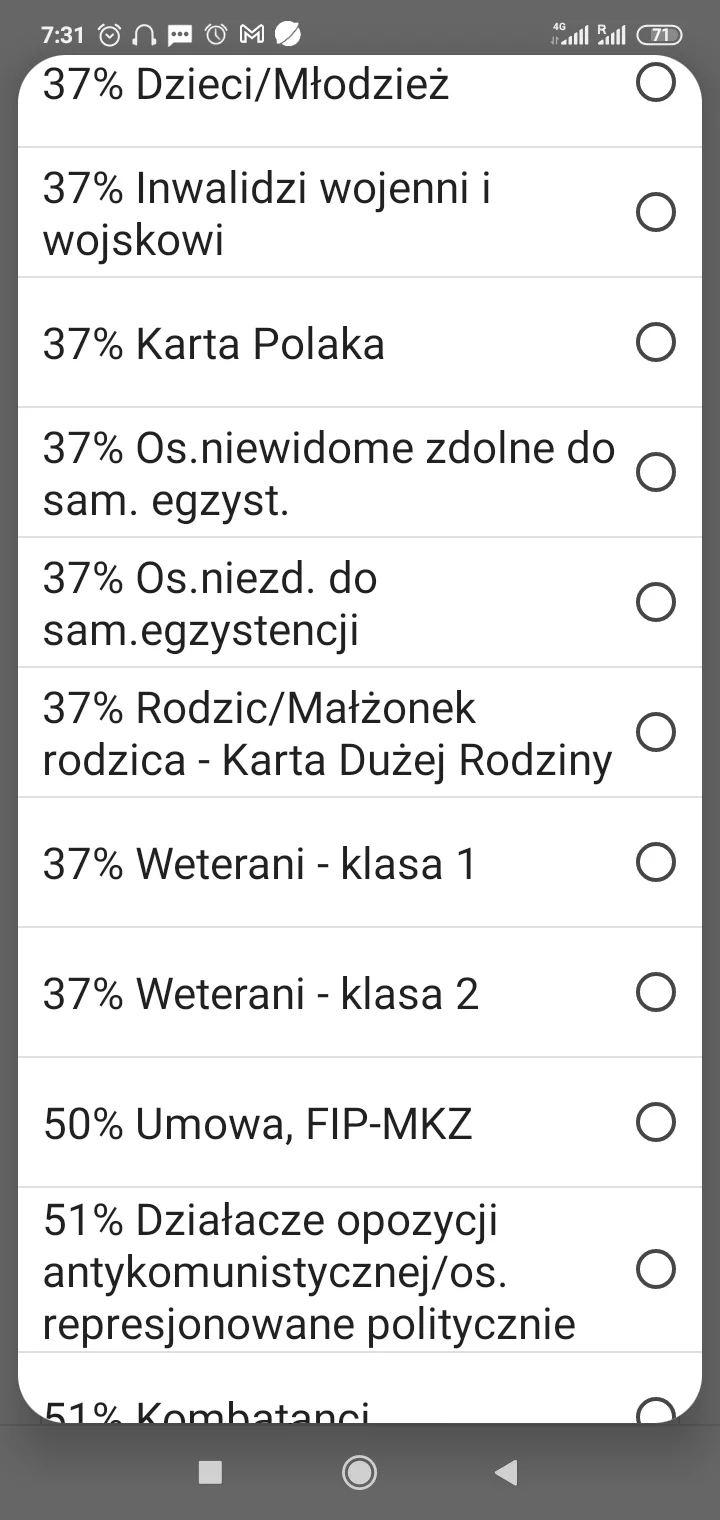Pick 37% Os.niewidome zdolne do sam. egzyst.
720x1520 pixels.
coord(656,472)
